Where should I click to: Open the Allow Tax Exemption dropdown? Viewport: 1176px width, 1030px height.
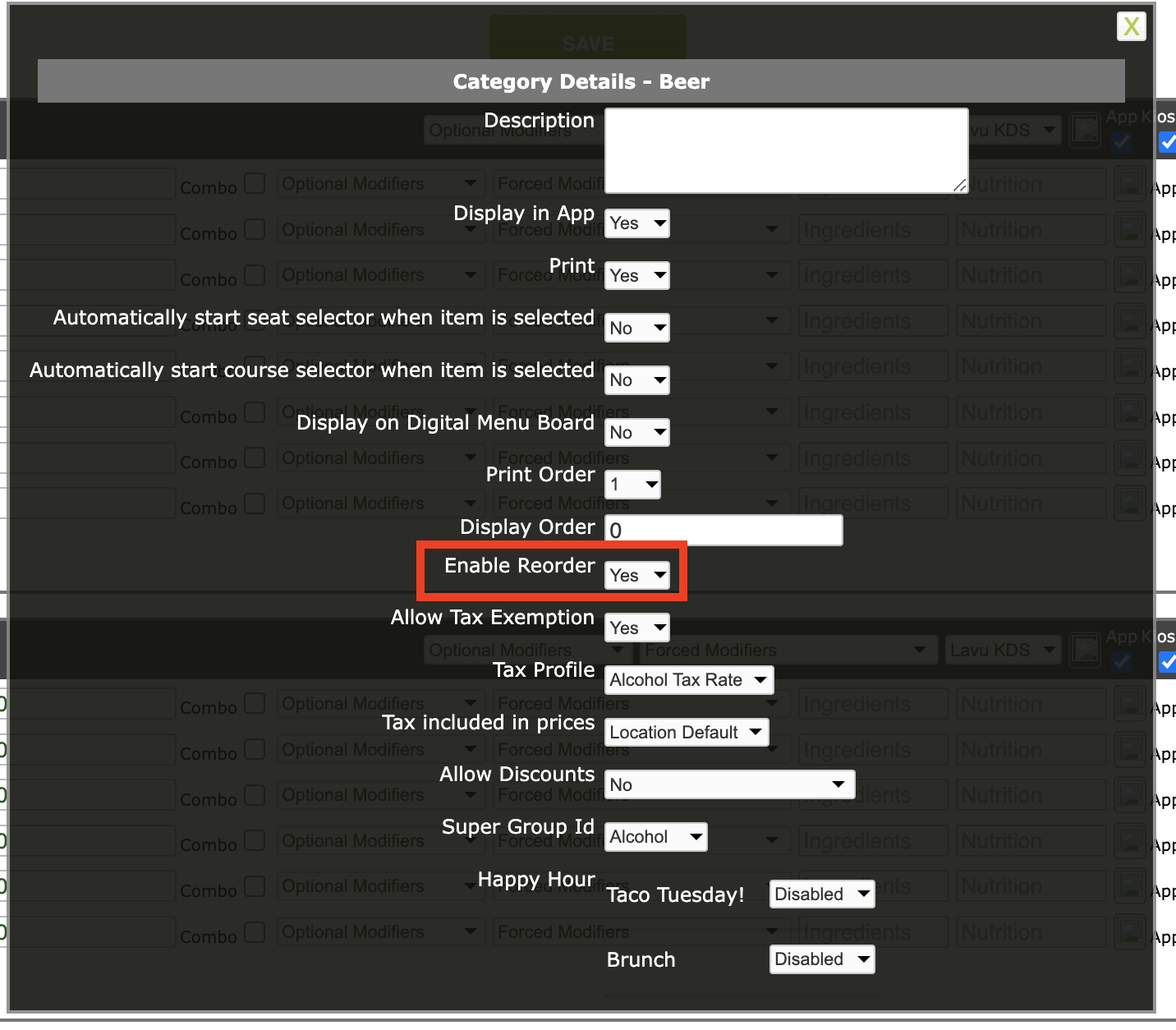pos(637,628)
